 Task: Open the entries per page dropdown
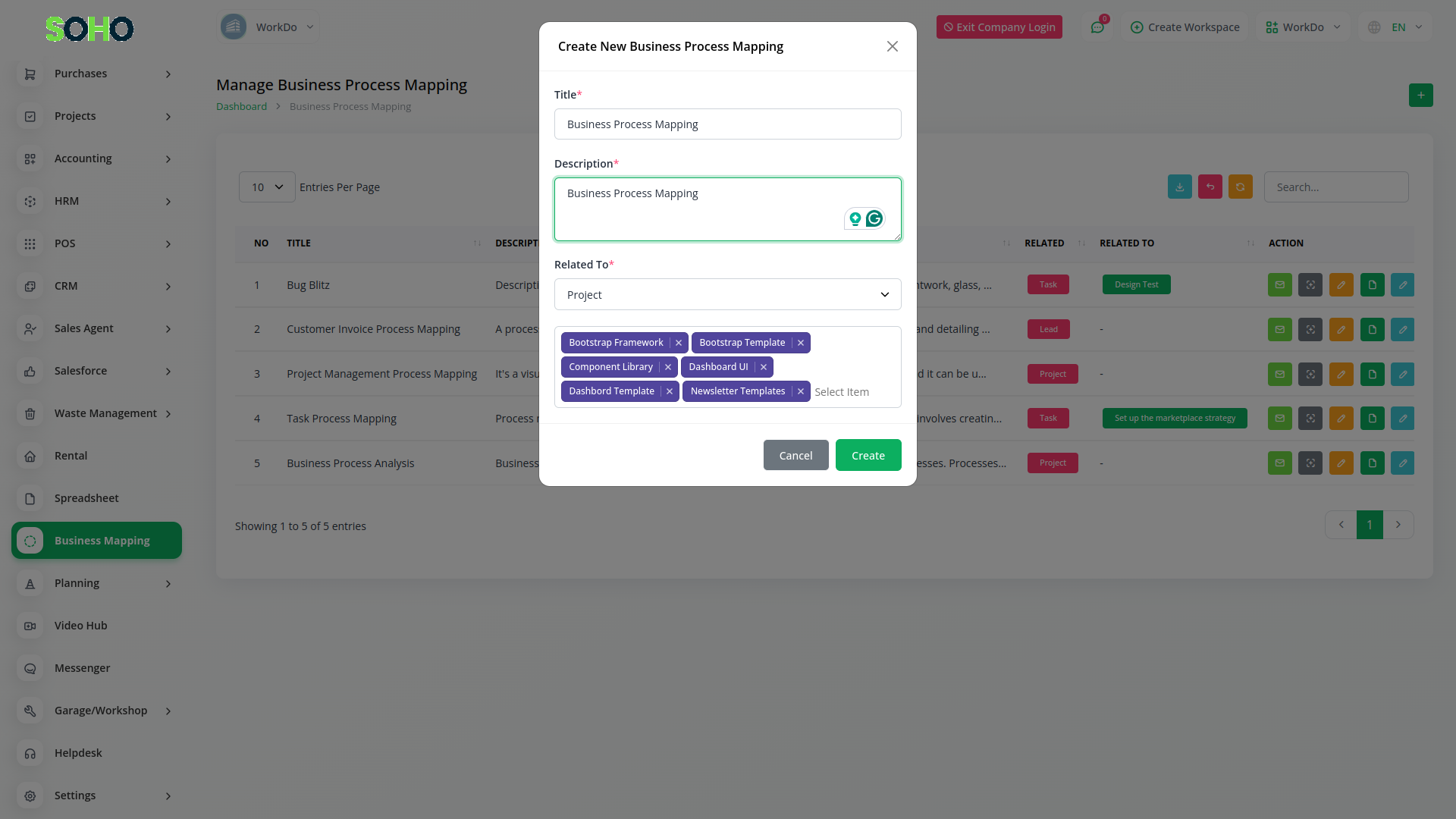[x=267, y=187]
